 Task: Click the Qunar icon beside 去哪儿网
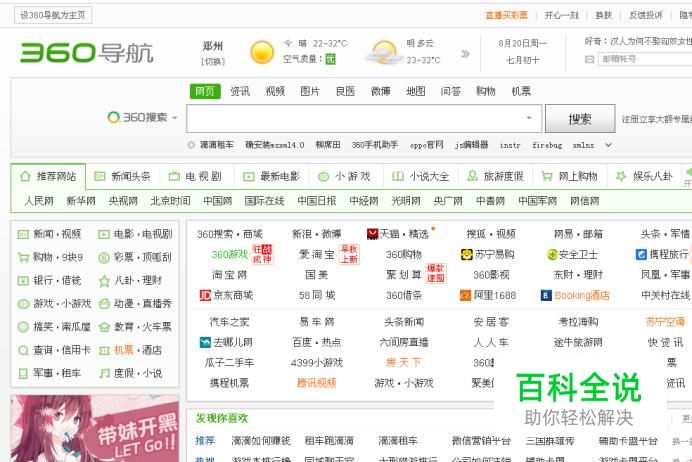(x=205, y=342)
